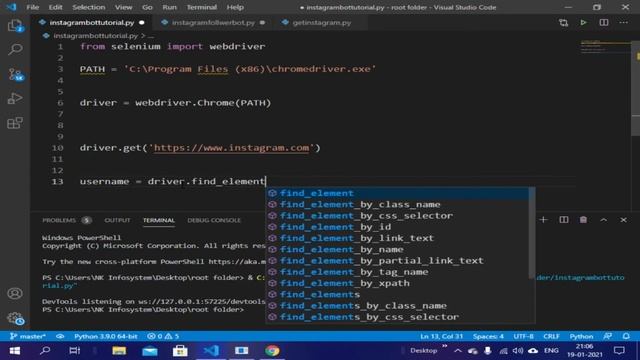640x360 pixels.
Task: Open the File menu
Action: (33, 7)
